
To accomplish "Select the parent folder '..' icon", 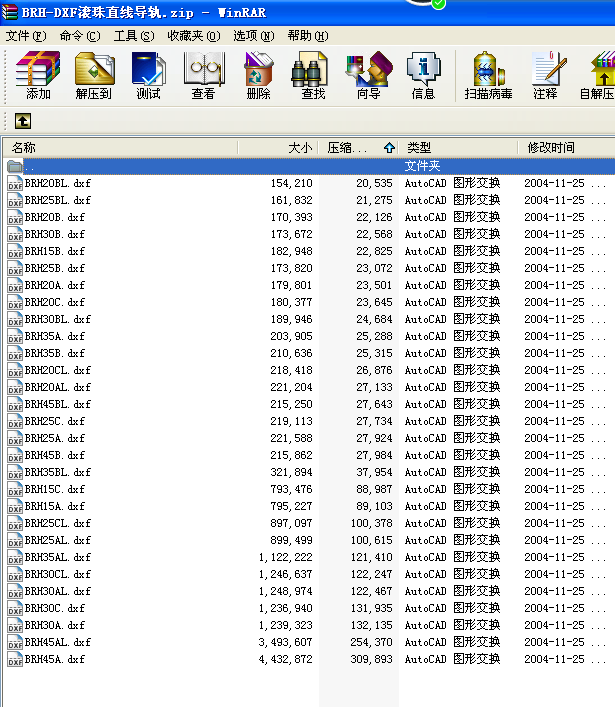I will [x=15, y=166].
